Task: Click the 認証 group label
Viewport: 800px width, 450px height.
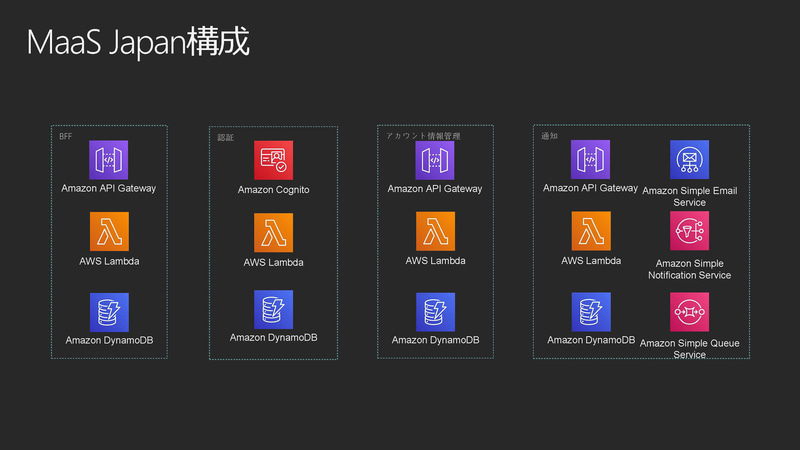Action: click(x=226, y=137)
